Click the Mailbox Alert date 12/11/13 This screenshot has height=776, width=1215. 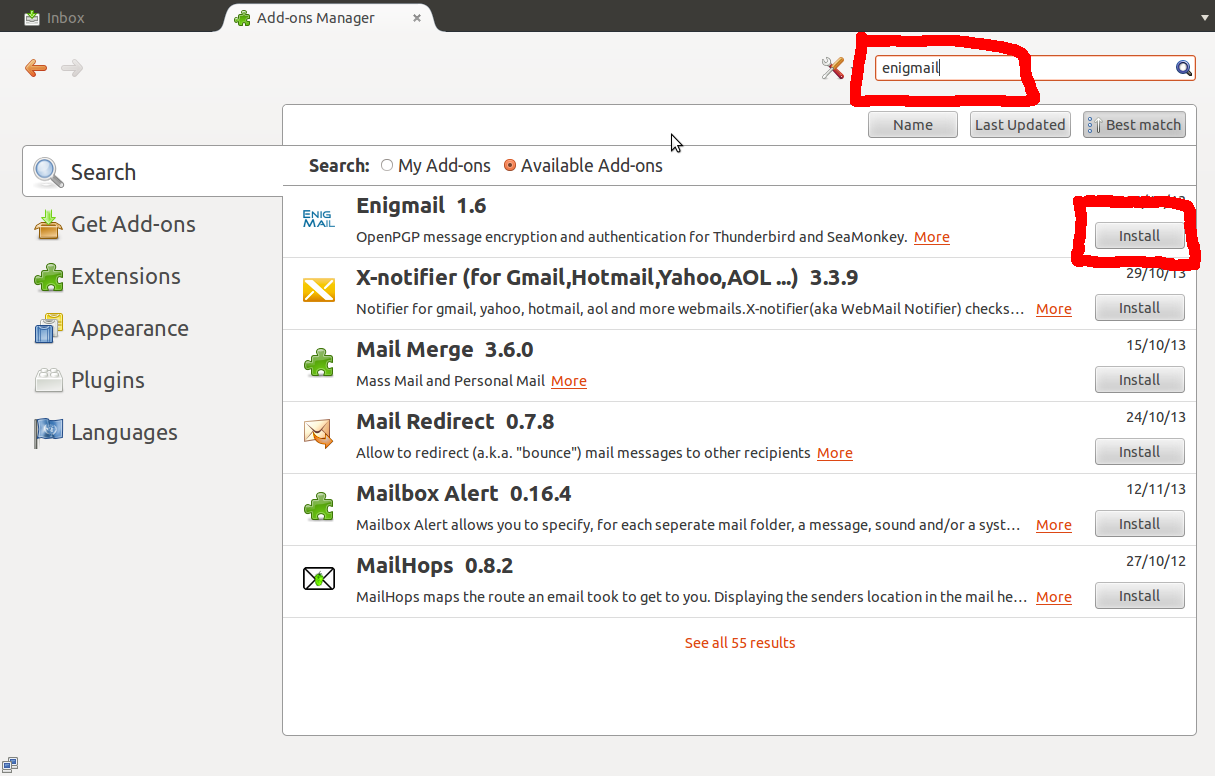(1155, 489)
